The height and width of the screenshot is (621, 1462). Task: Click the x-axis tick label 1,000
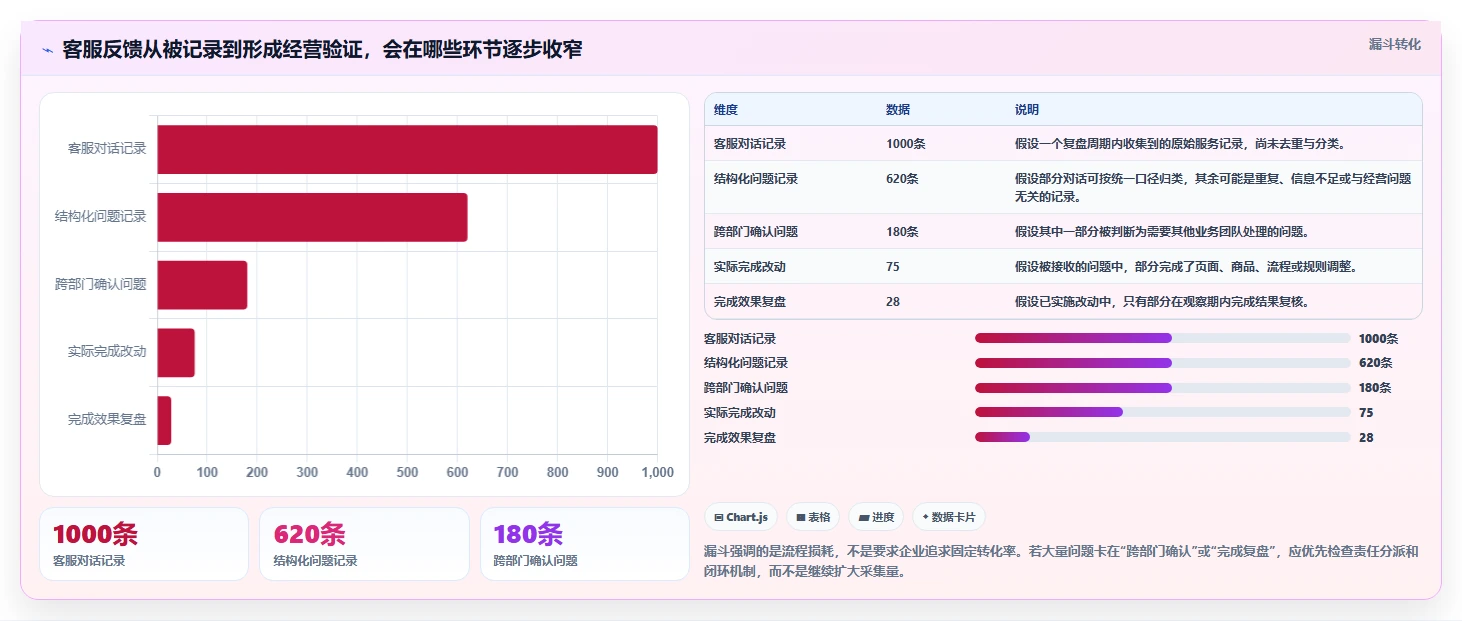point(657,473)
